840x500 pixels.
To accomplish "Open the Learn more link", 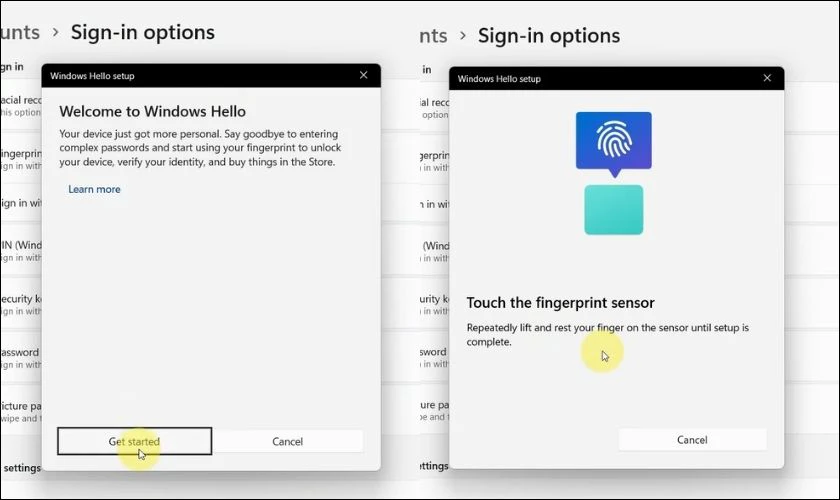I will click(x=94, y=189).
